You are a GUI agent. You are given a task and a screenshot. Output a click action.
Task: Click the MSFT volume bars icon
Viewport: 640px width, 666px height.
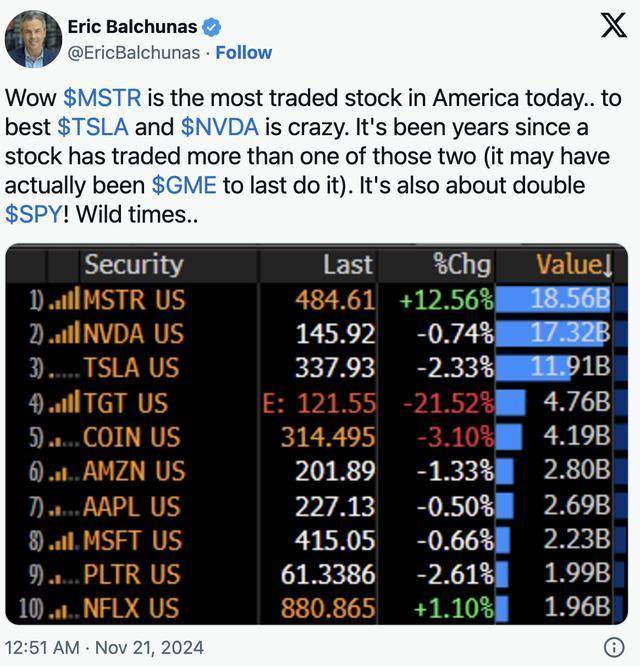point(64,541)
